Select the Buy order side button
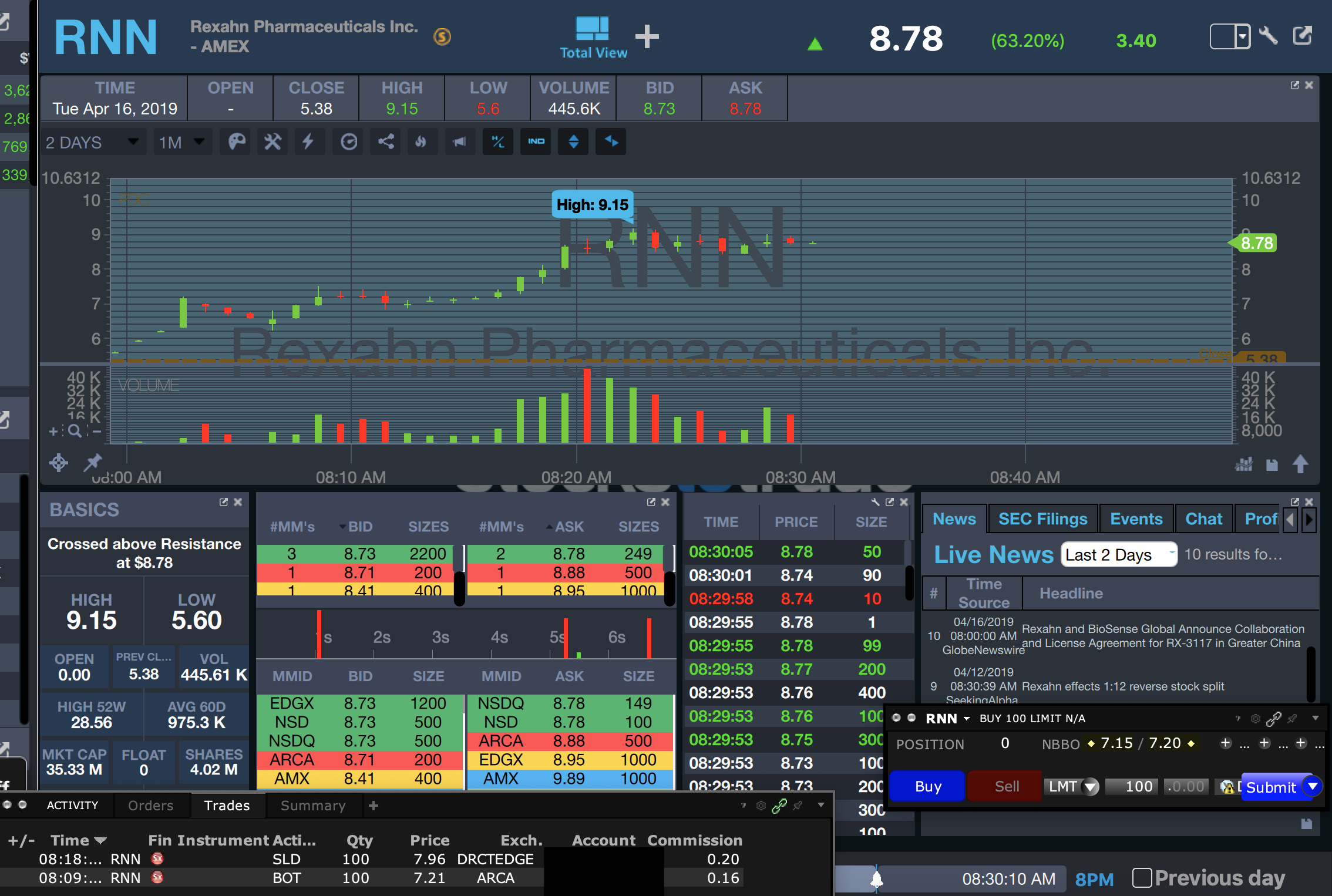Viewport: 1332px width, 896px height. click(927, 786)
